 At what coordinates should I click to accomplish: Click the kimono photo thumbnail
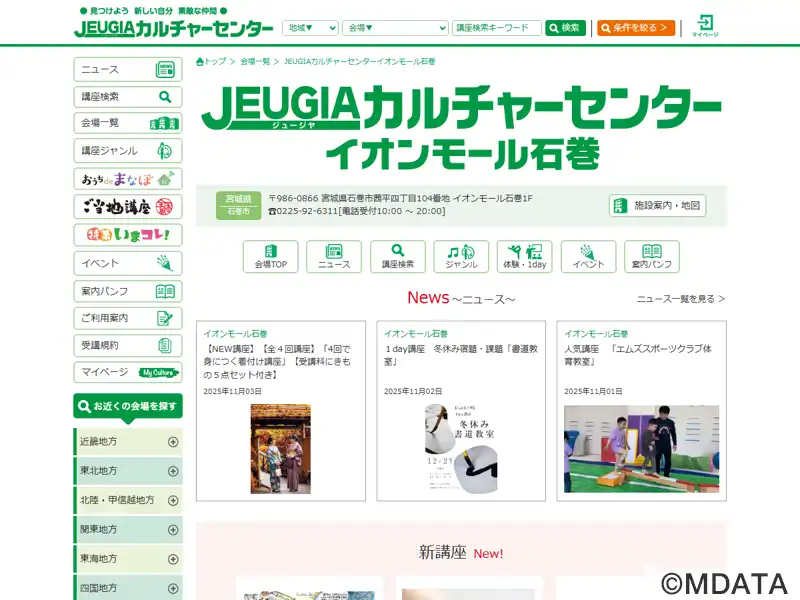281,449
